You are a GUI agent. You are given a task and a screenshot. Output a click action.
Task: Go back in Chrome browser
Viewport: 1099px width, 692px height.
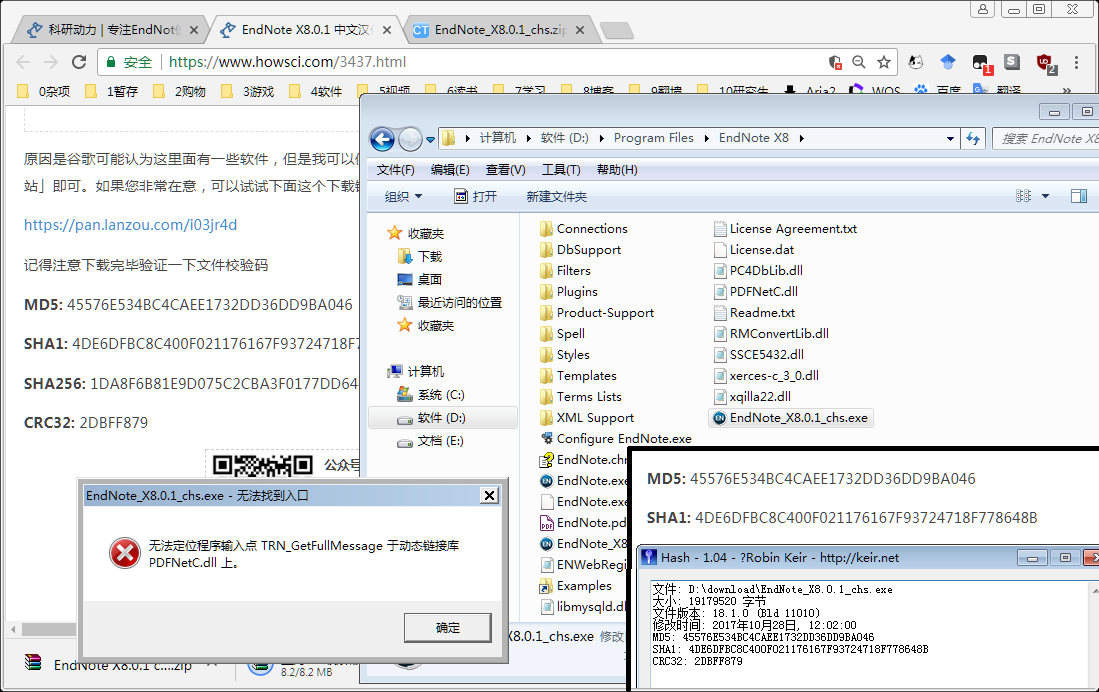pyautogui.click(x=23, y=62)
